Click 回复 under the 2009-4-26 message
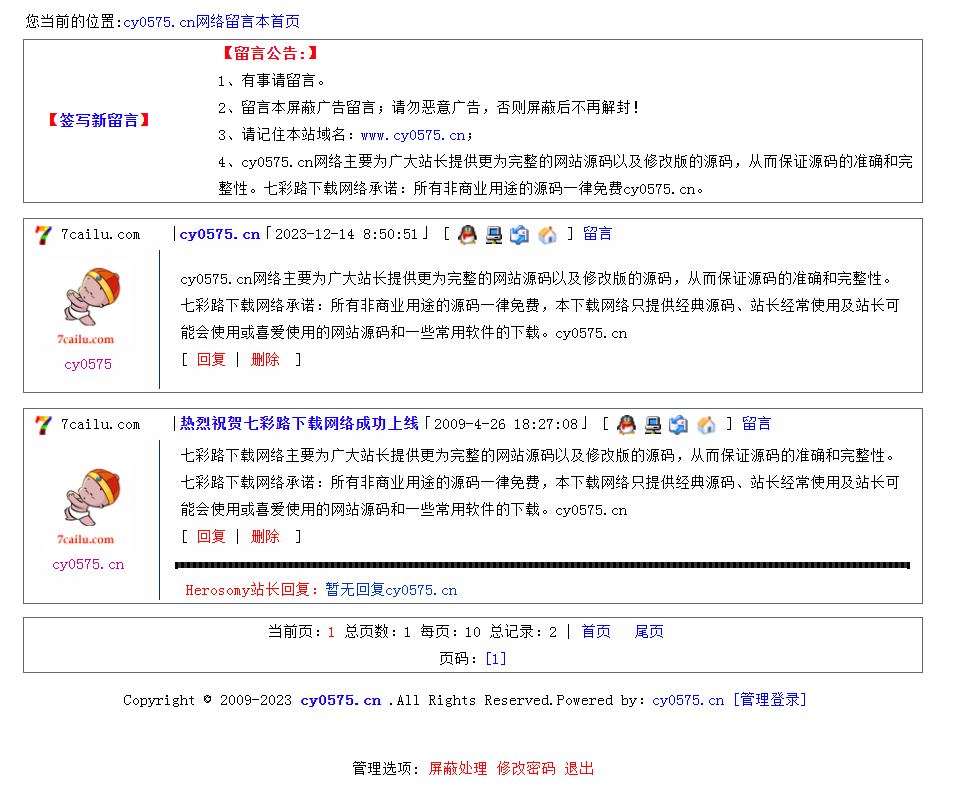This screenshot has height=803, width=977. 211,536
